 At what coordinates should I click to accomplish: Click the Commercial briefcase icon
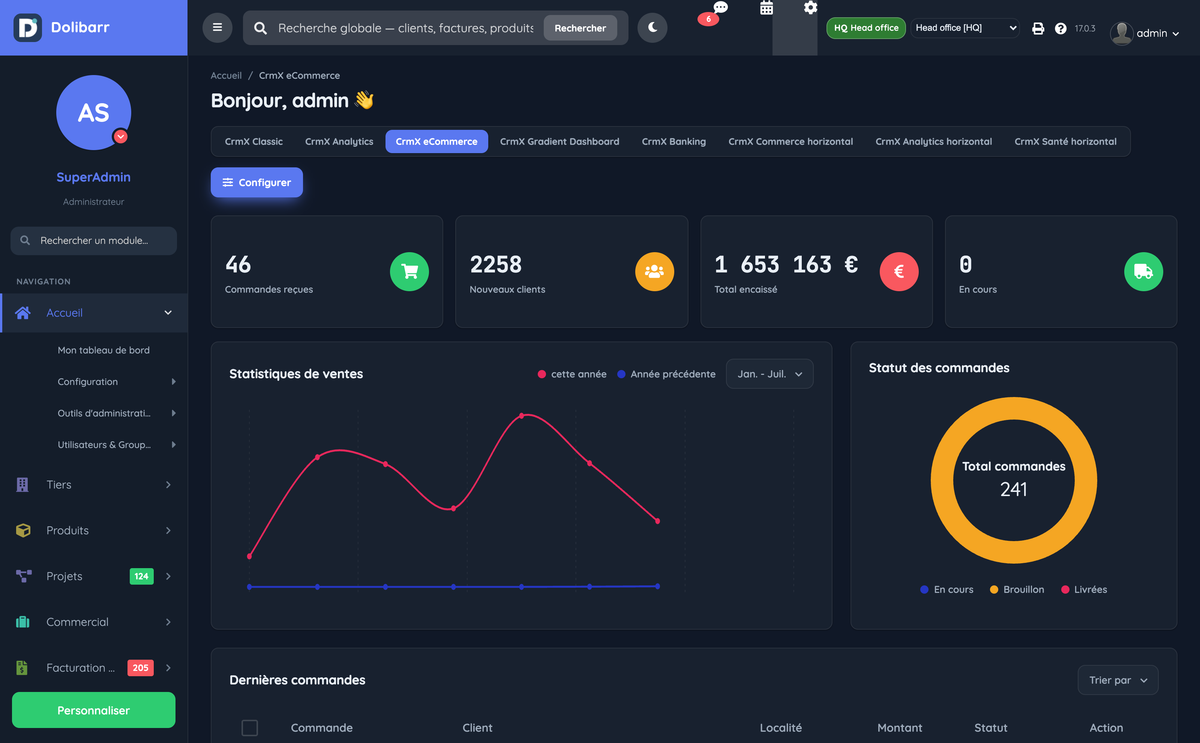23,622
